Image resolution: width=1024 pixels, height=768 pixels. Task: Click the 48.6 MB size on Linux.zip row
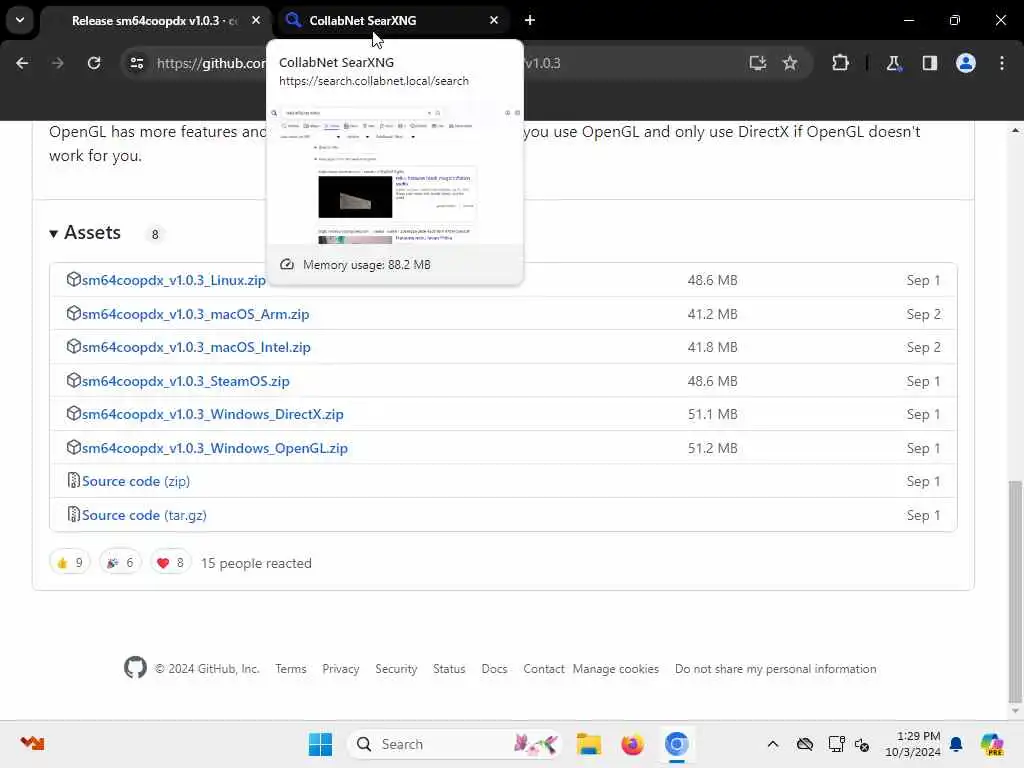click(712, 280)
